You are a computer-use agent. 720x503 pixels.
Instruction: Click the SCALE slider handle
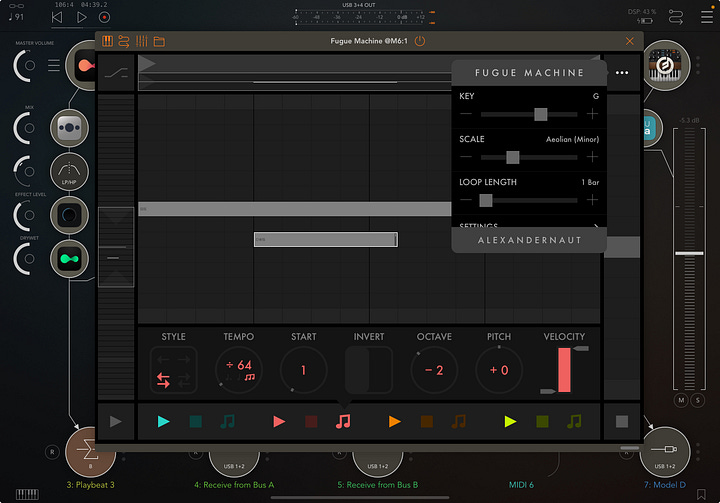point(512,157)
